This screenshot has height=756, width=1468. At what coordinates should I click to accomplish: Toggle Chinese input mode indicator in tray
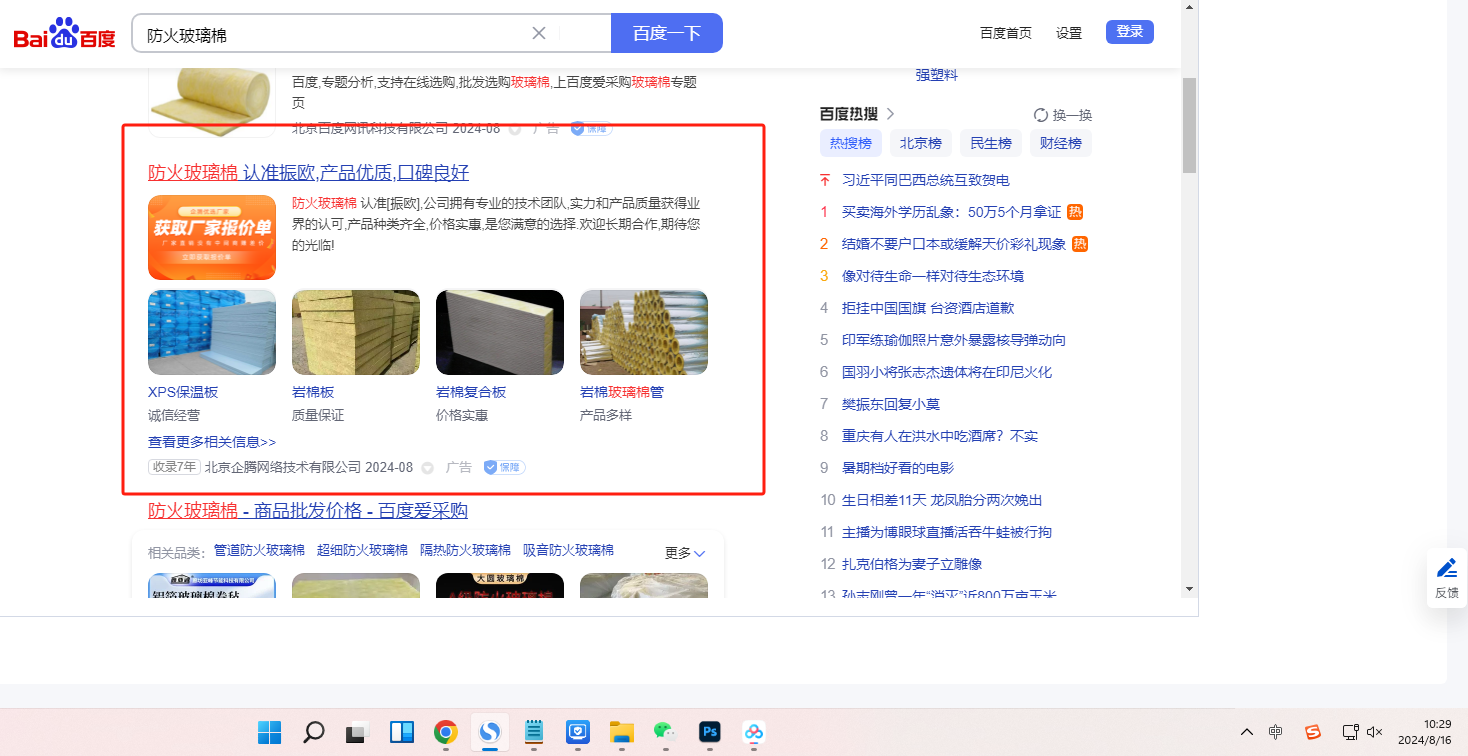tap(1276, 732)
